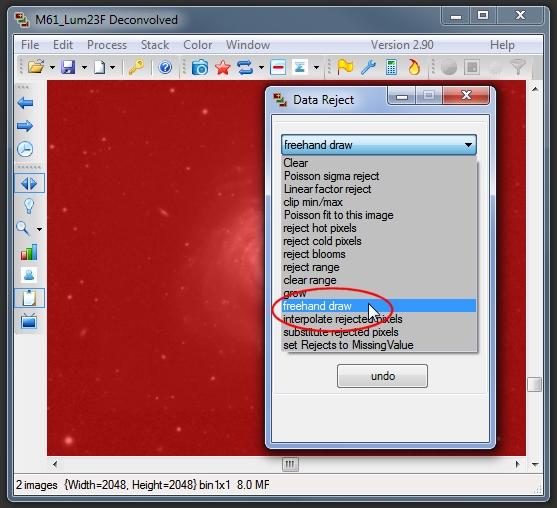Expand the save disk dropdown arrow
Viewport: 557px width, 508px height.
coord(84,67)
